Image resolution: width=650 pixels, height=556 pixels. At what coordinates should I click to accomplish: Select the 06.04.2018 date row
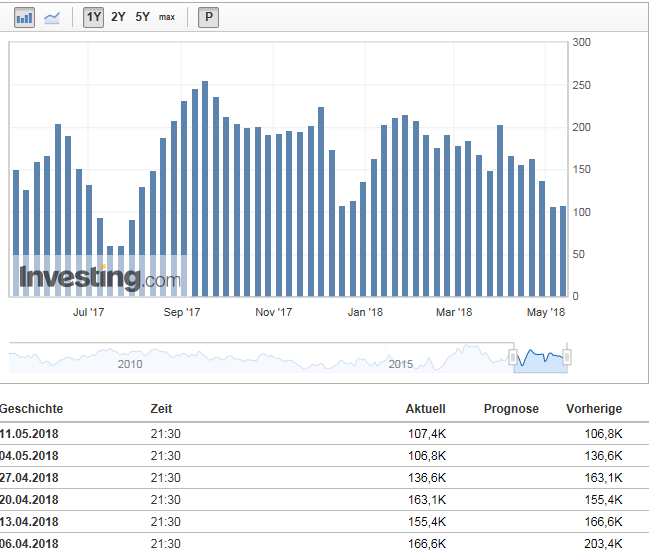[x=324, y=544]
